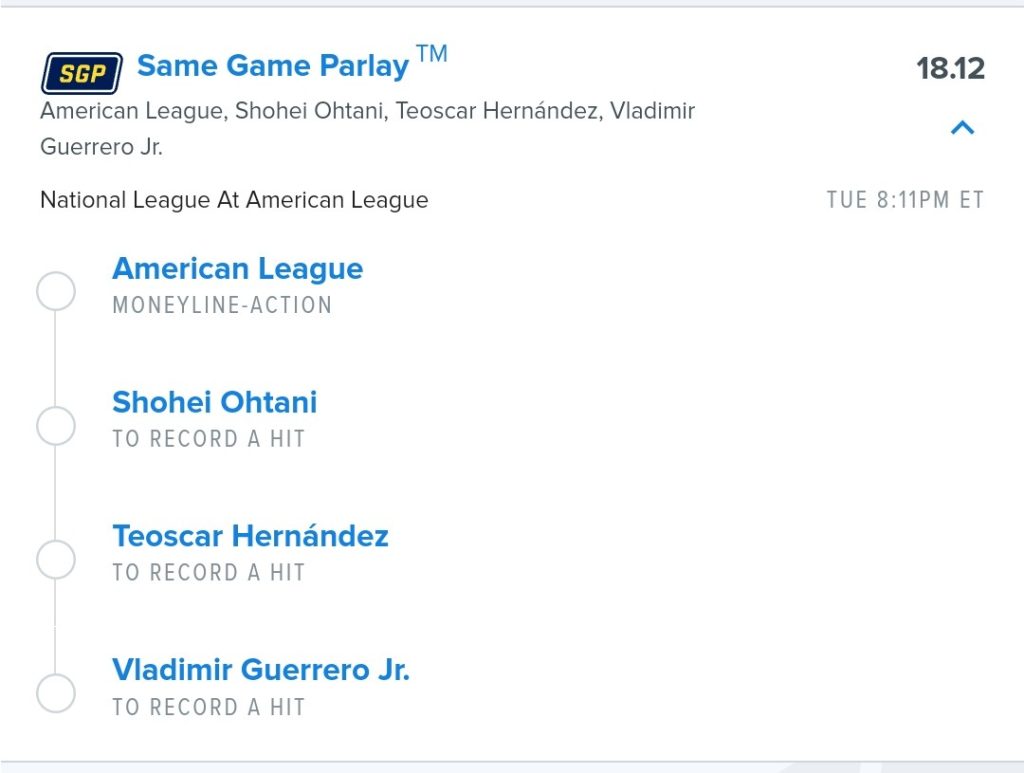Click the SGP badge icon
1024x773 pixels.
tap(82, 73)
